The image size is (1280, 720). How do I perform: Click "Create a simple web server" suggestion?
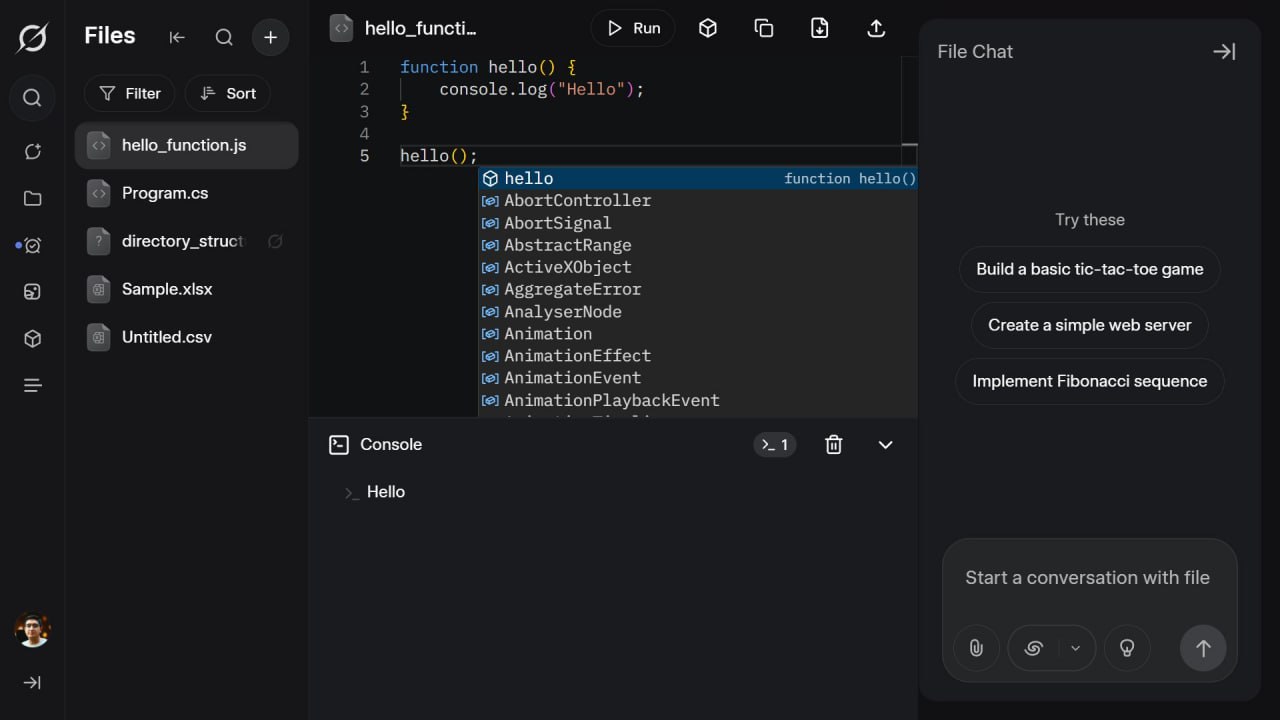click(x=1089, y=325)
